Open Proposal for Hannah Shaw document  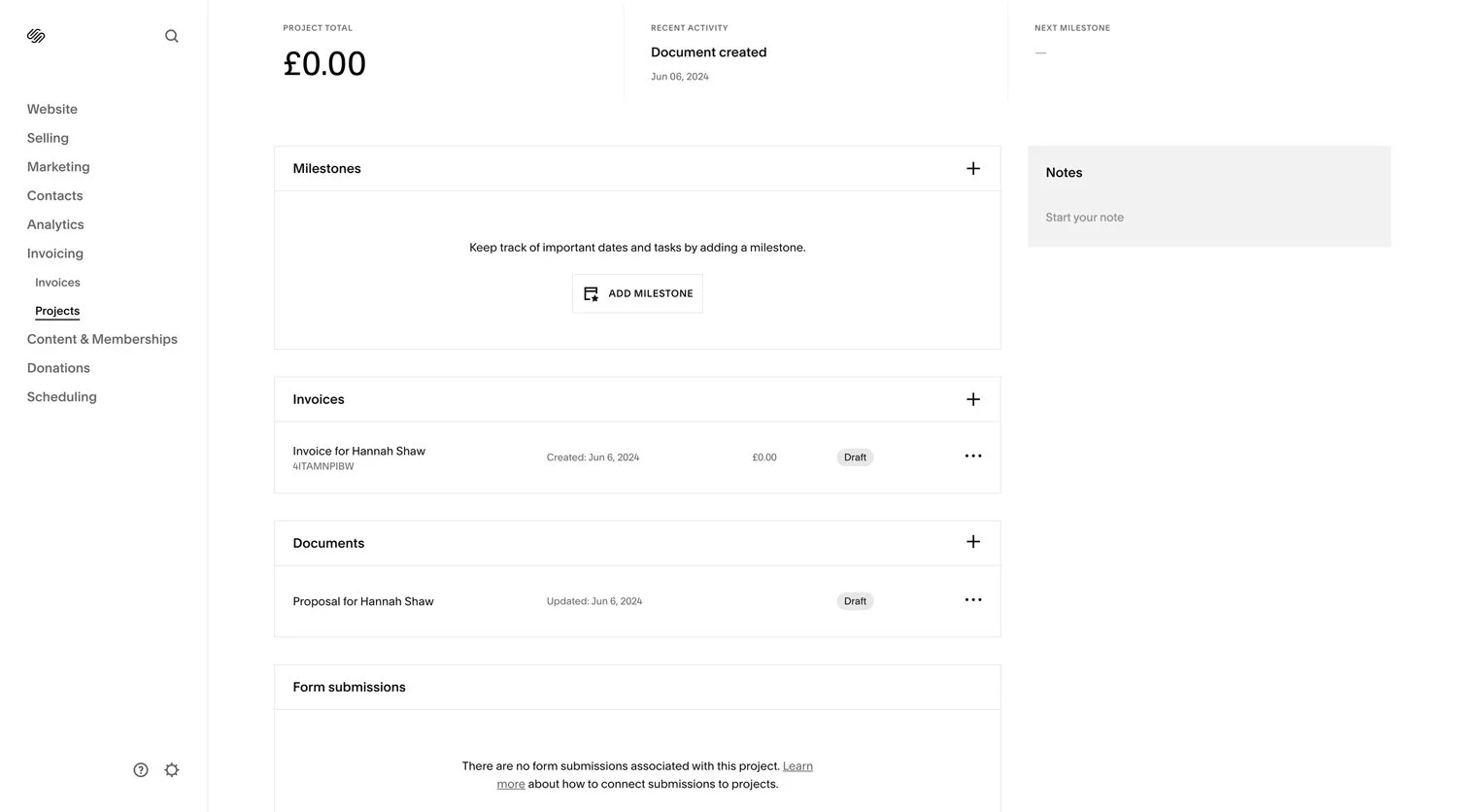click(363, 601)
